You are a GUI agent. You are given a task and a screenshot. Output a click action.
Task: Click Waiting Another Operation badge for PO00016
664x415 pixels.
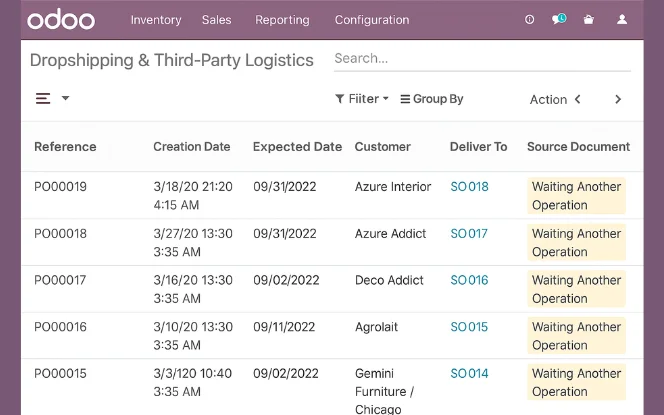coord(576,336)
